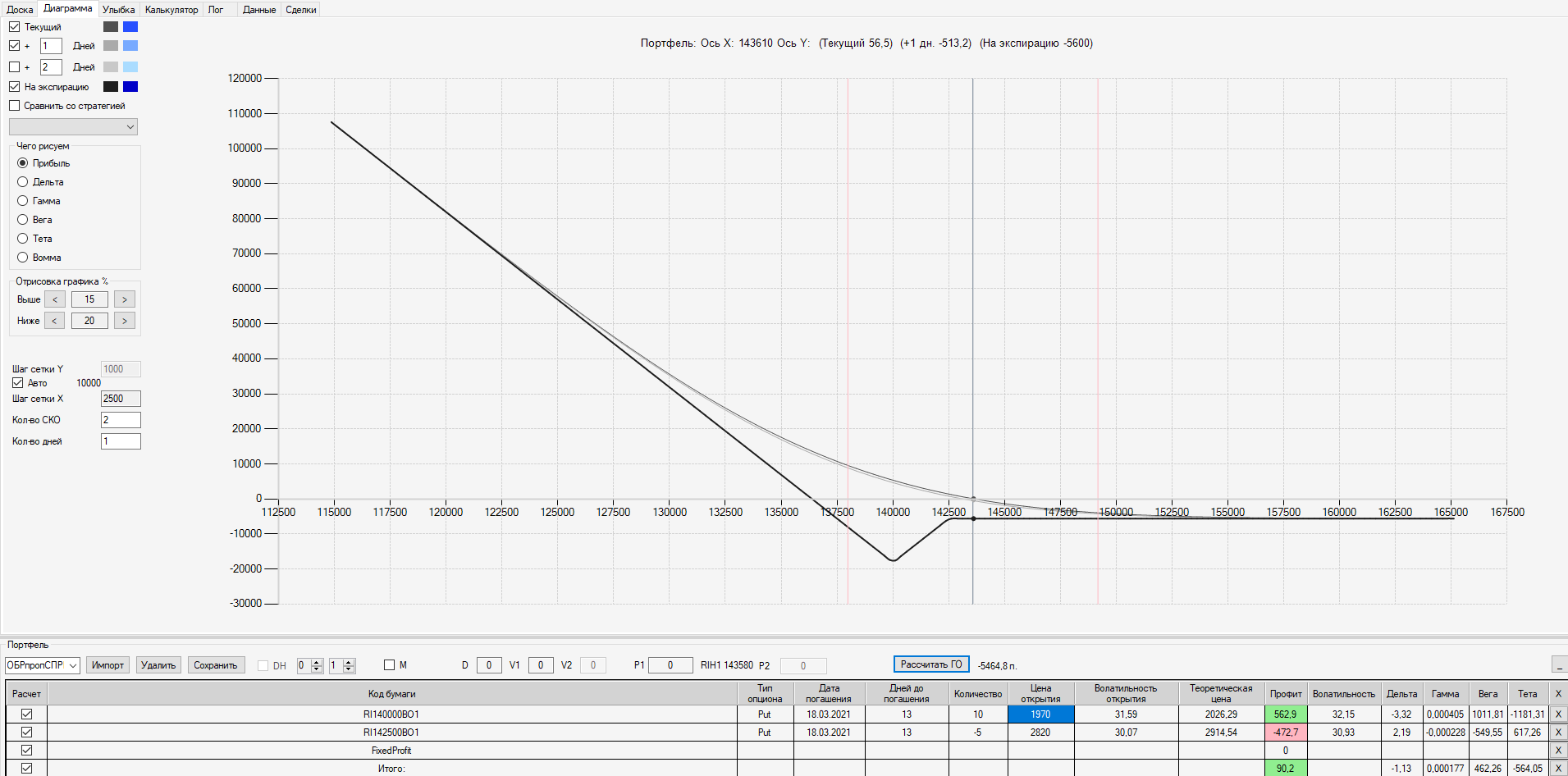Click the Кол-во СКО field
The height and width of the screenshot is (776, 1568).
(121, 420)
